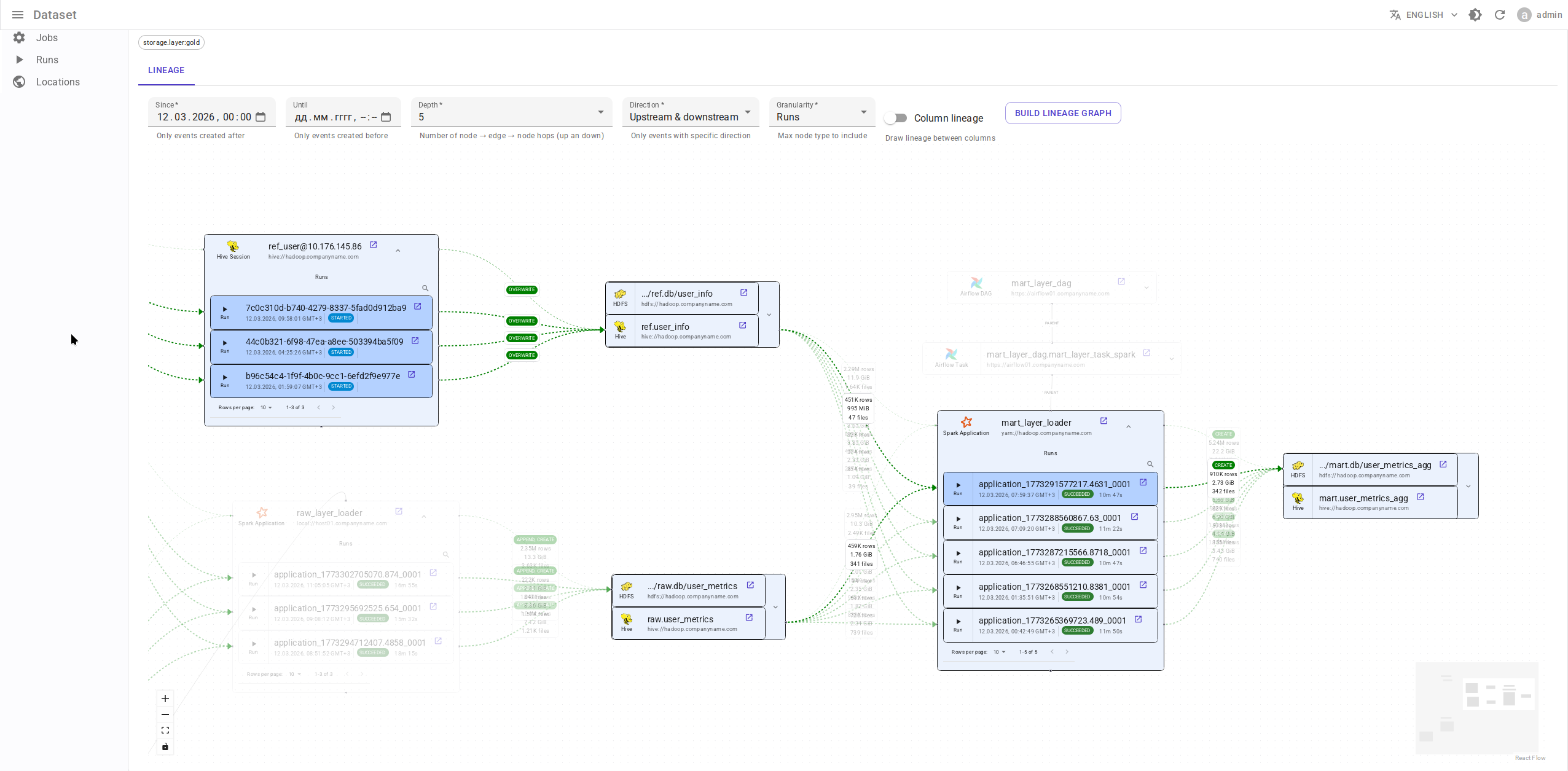Open calendar picker for Until field
The width and height of the screenshot is (1568, 771).
click(386, 117)
